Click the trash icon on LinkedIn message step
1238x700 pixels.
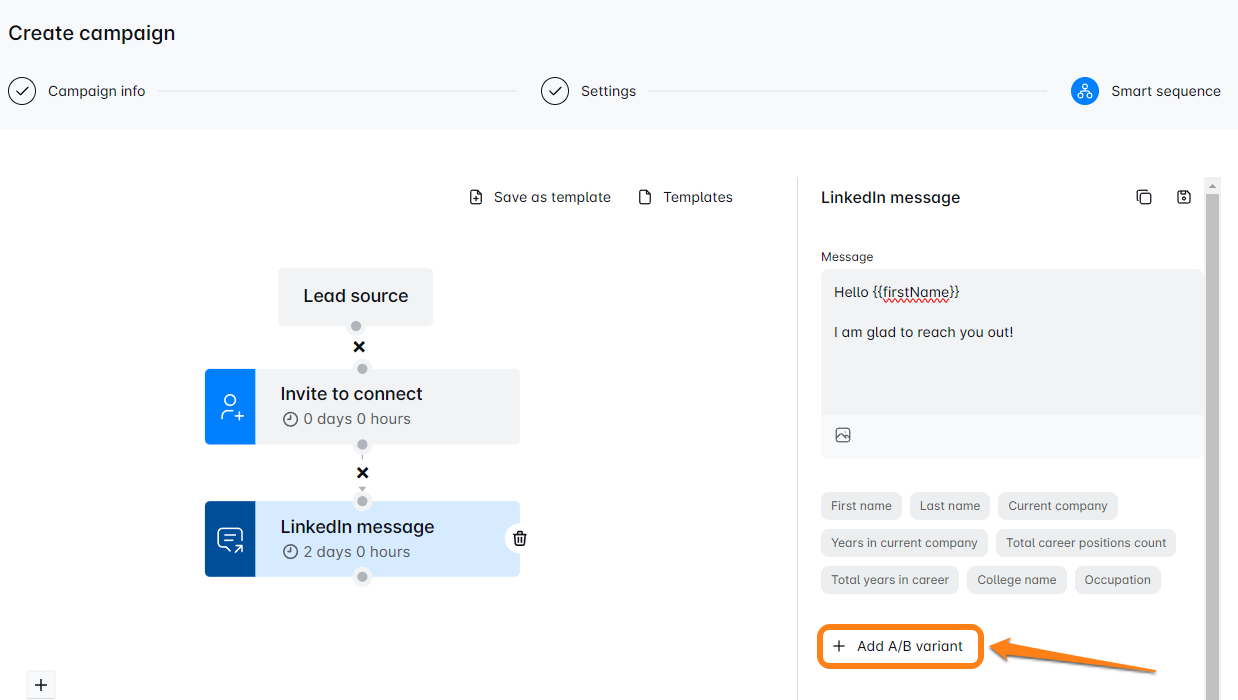(519, 539)
